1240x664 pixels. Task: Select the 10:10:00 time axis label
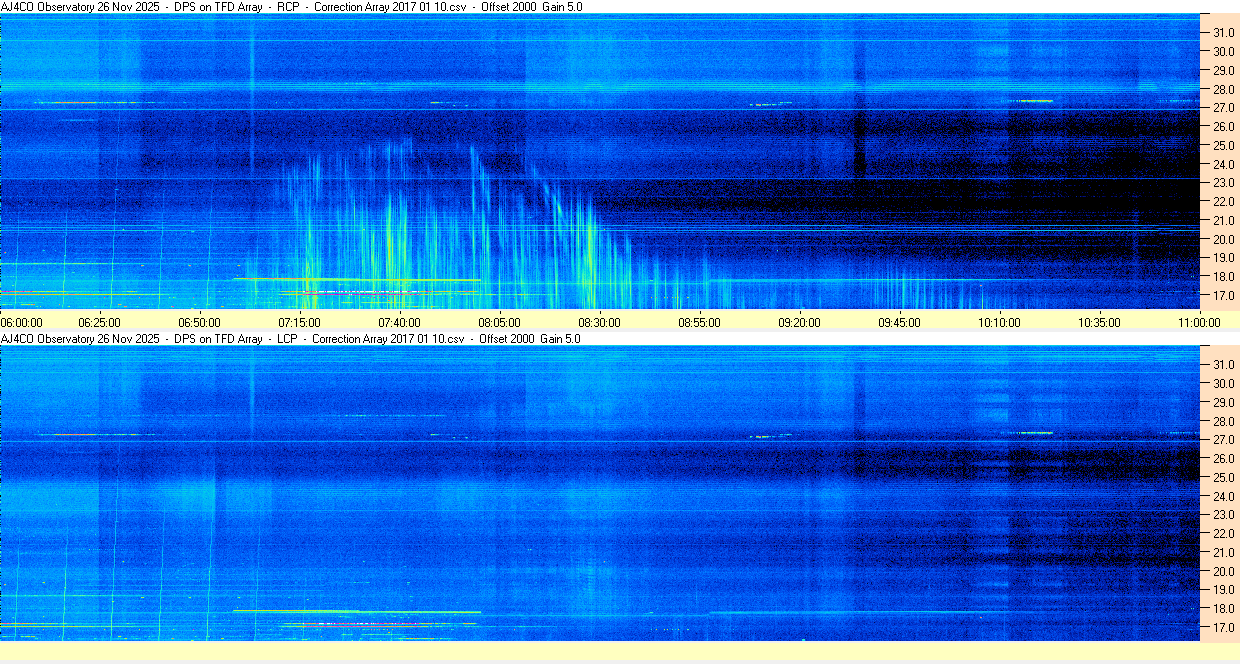(999, 322)
